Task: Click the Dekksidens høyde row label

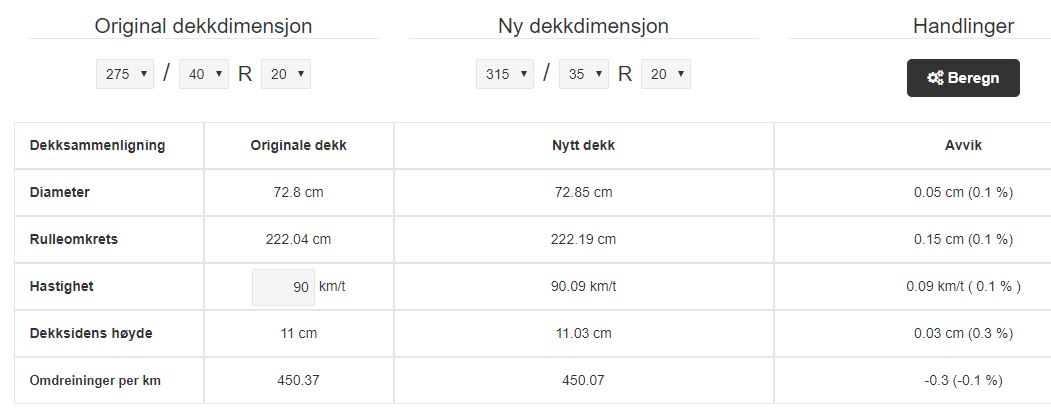Action: [x=91, y=333]
